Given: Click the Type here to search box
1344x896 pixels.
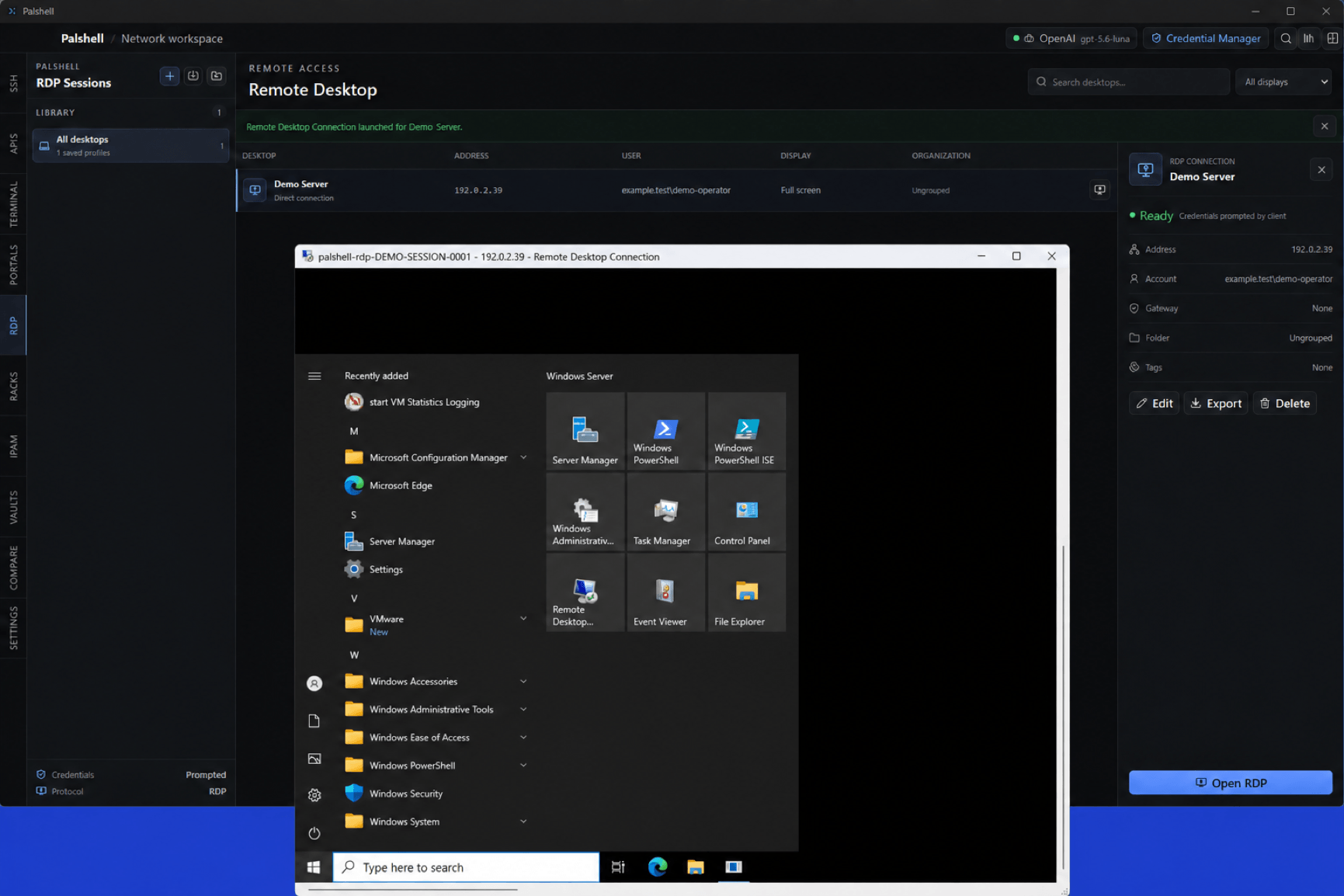Looking at the screenshot, I should pyautogui.click(x=466, y=867).
